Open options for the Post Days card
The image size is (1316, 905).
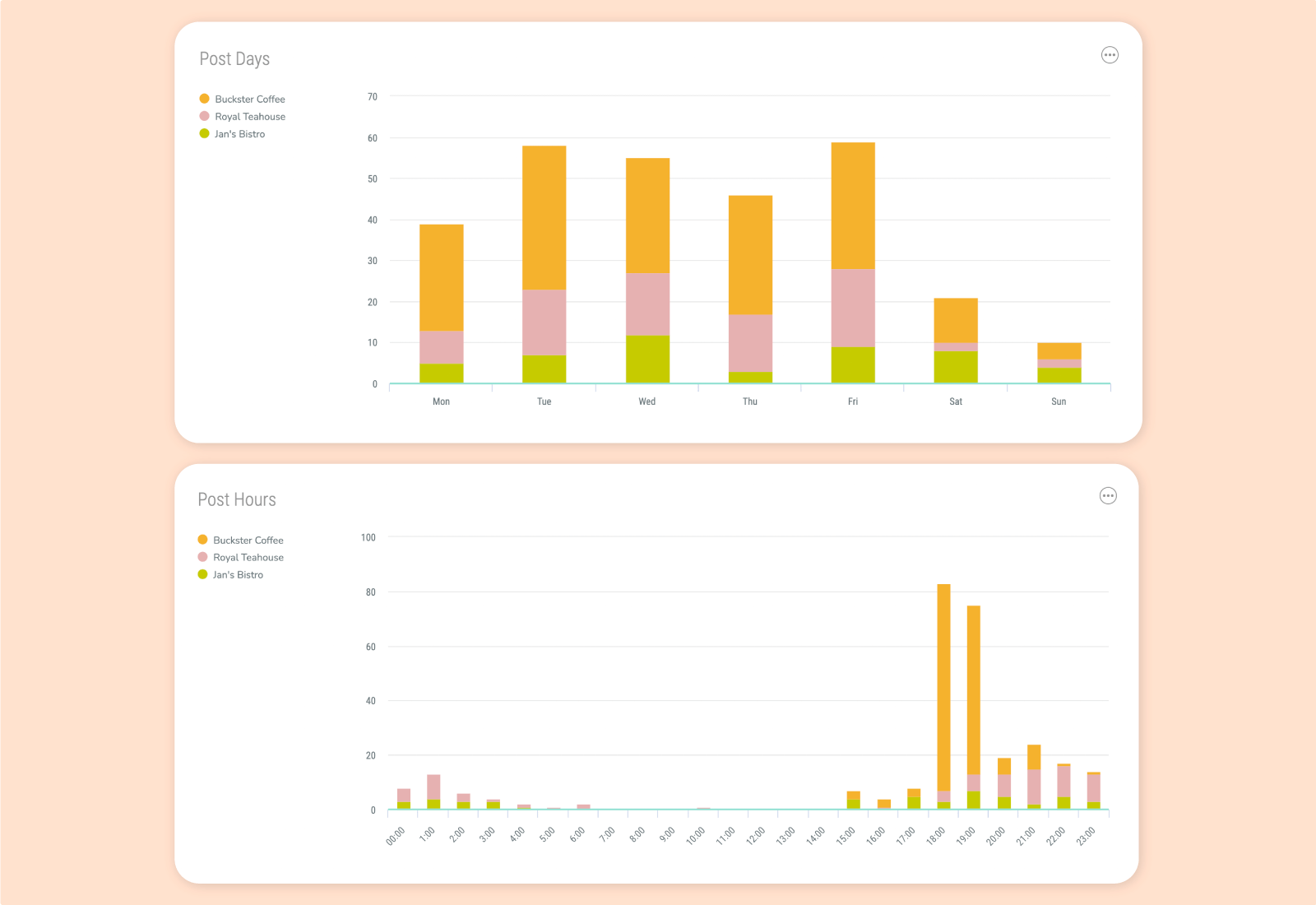click(1110, 54)
